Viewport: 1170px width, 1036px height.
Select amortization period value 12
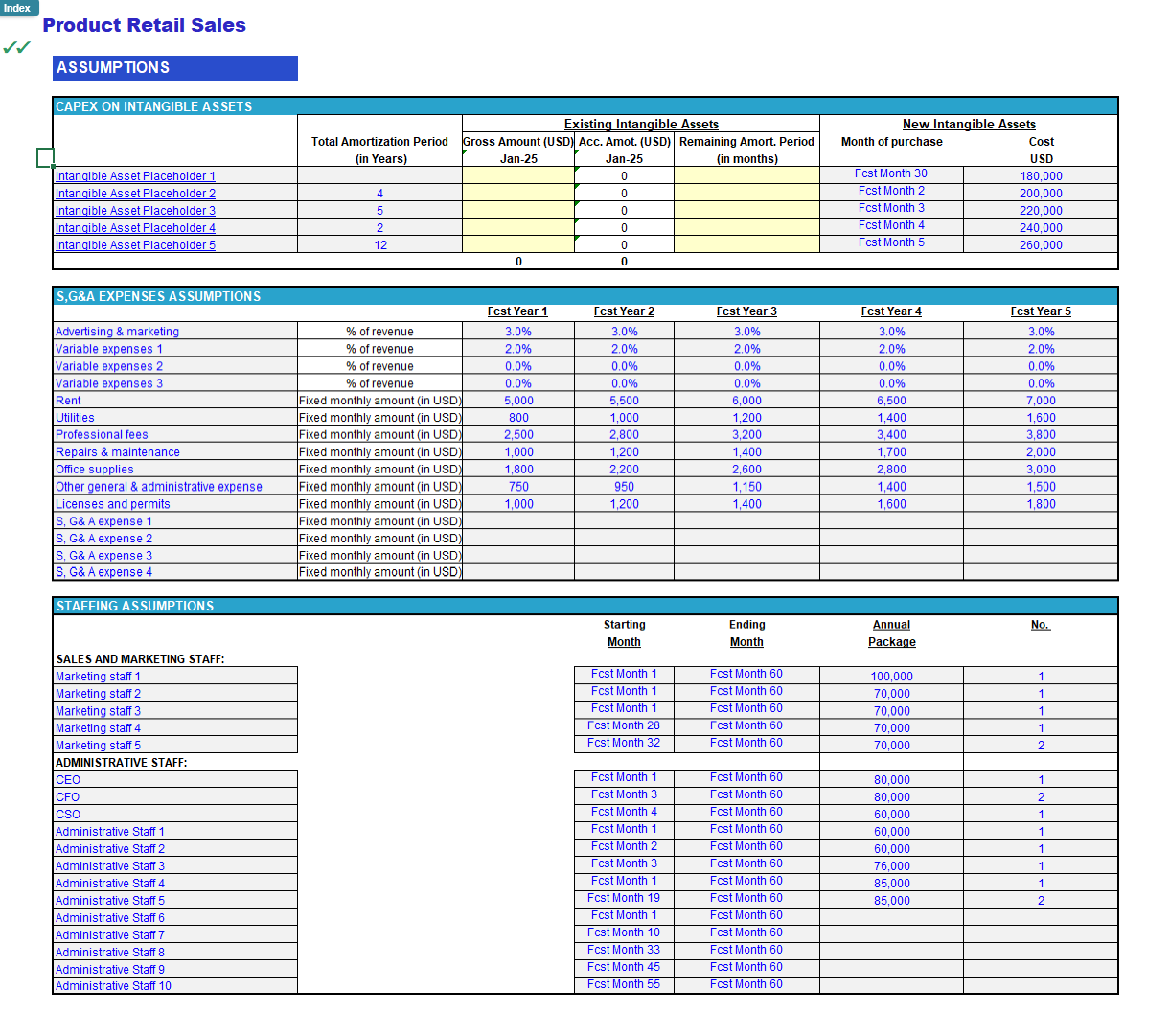click(x=380, y=245)
